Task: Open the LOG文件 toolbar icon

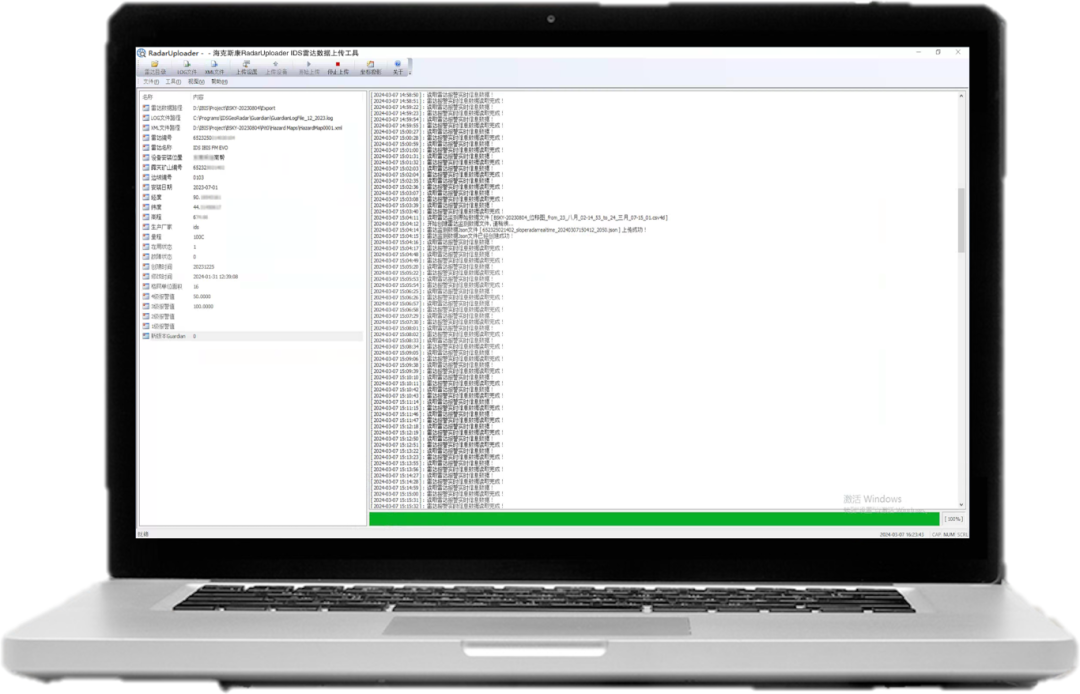Action: [186, 68]
